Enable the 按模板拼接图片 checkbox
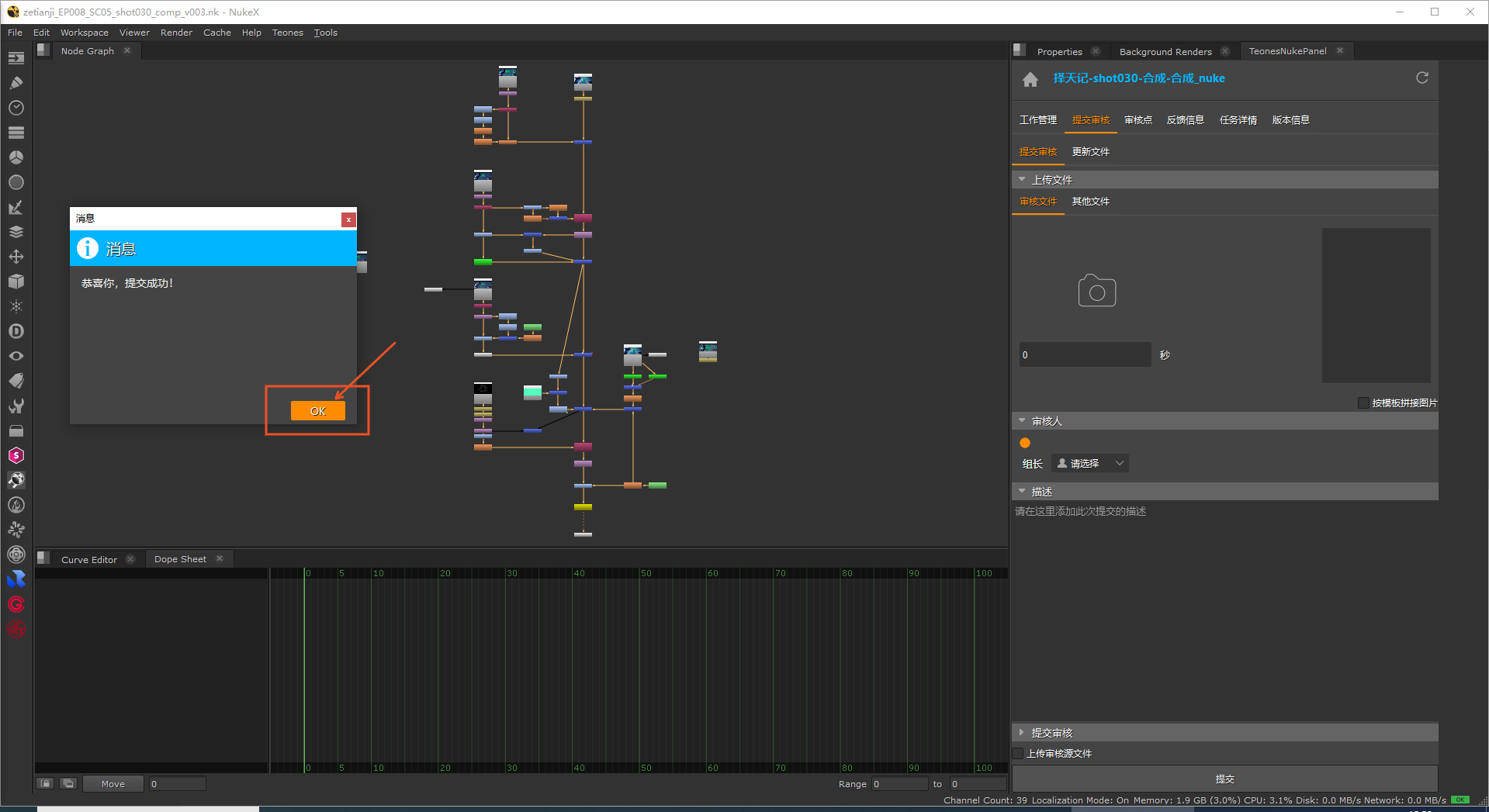The width and height of the screenshot is (1489, 812). click(x=1363, y=403)
